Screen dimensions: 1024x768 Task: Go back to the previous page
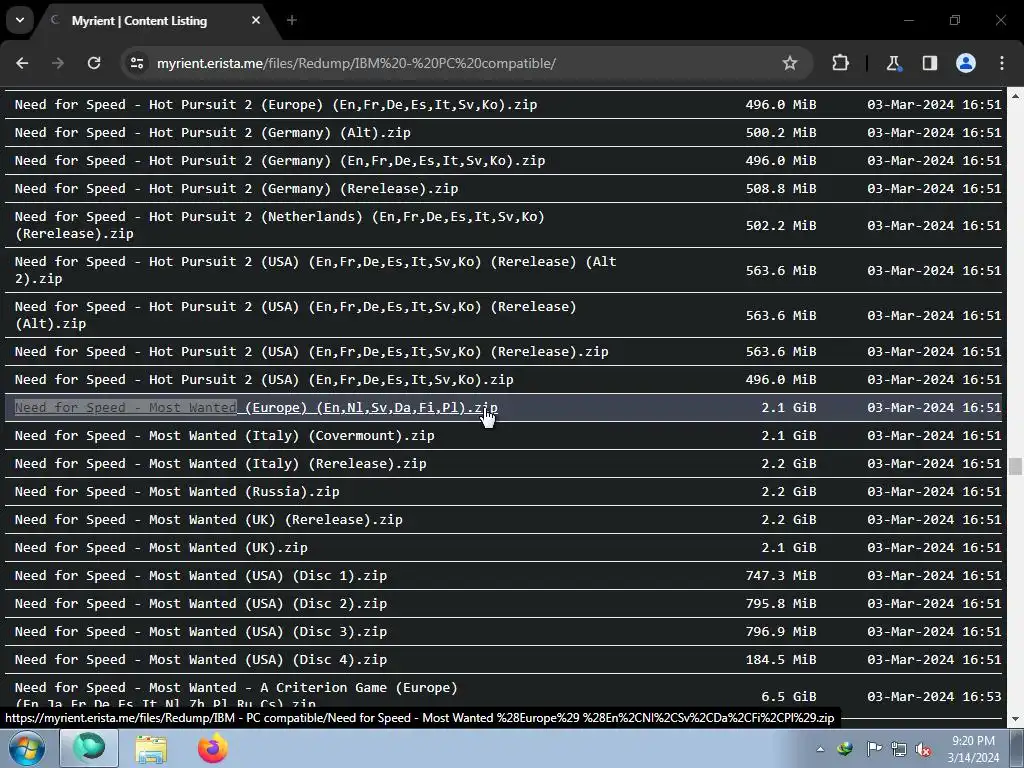tap(22, 63)
